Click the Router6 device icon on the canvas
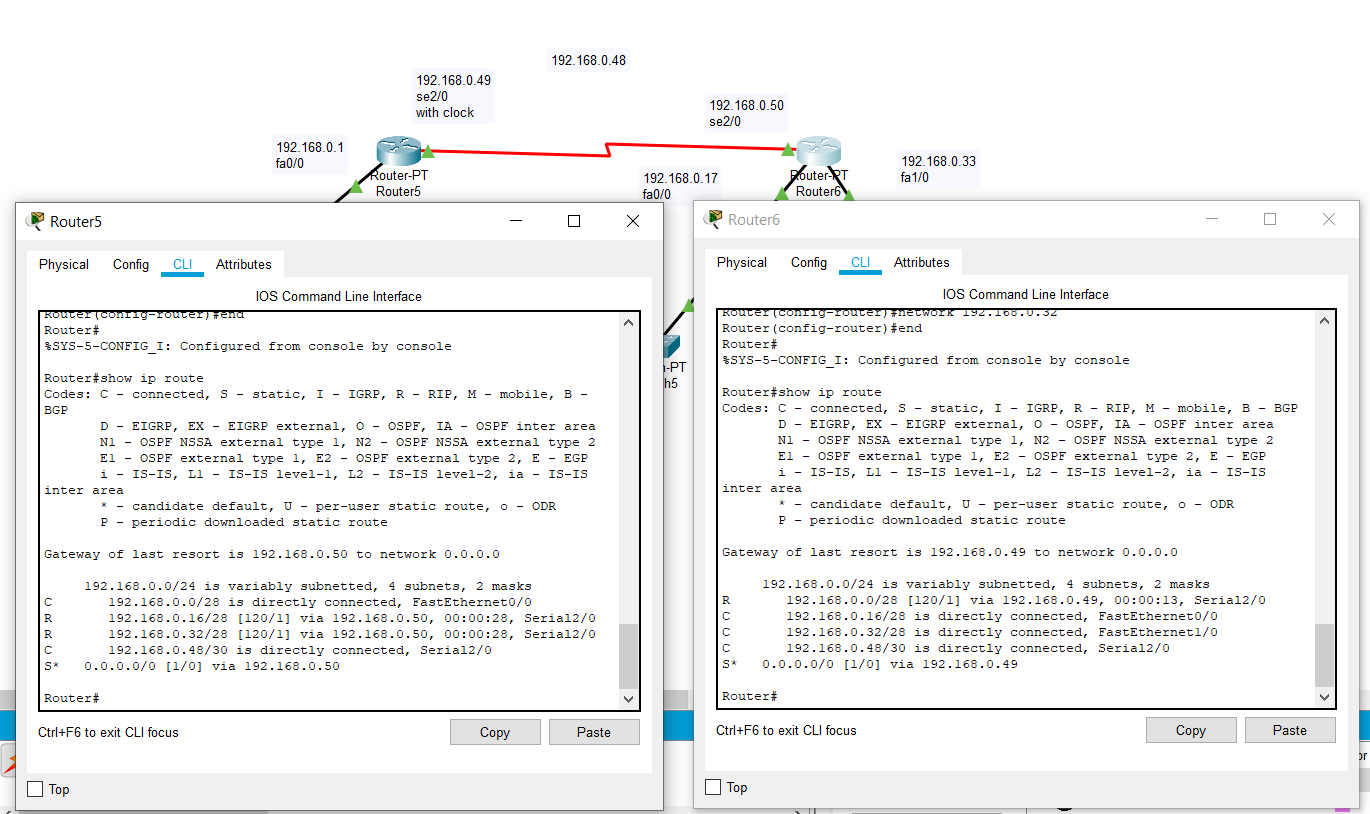Viewport: 1370px width, 814px height. coord(819,152)
